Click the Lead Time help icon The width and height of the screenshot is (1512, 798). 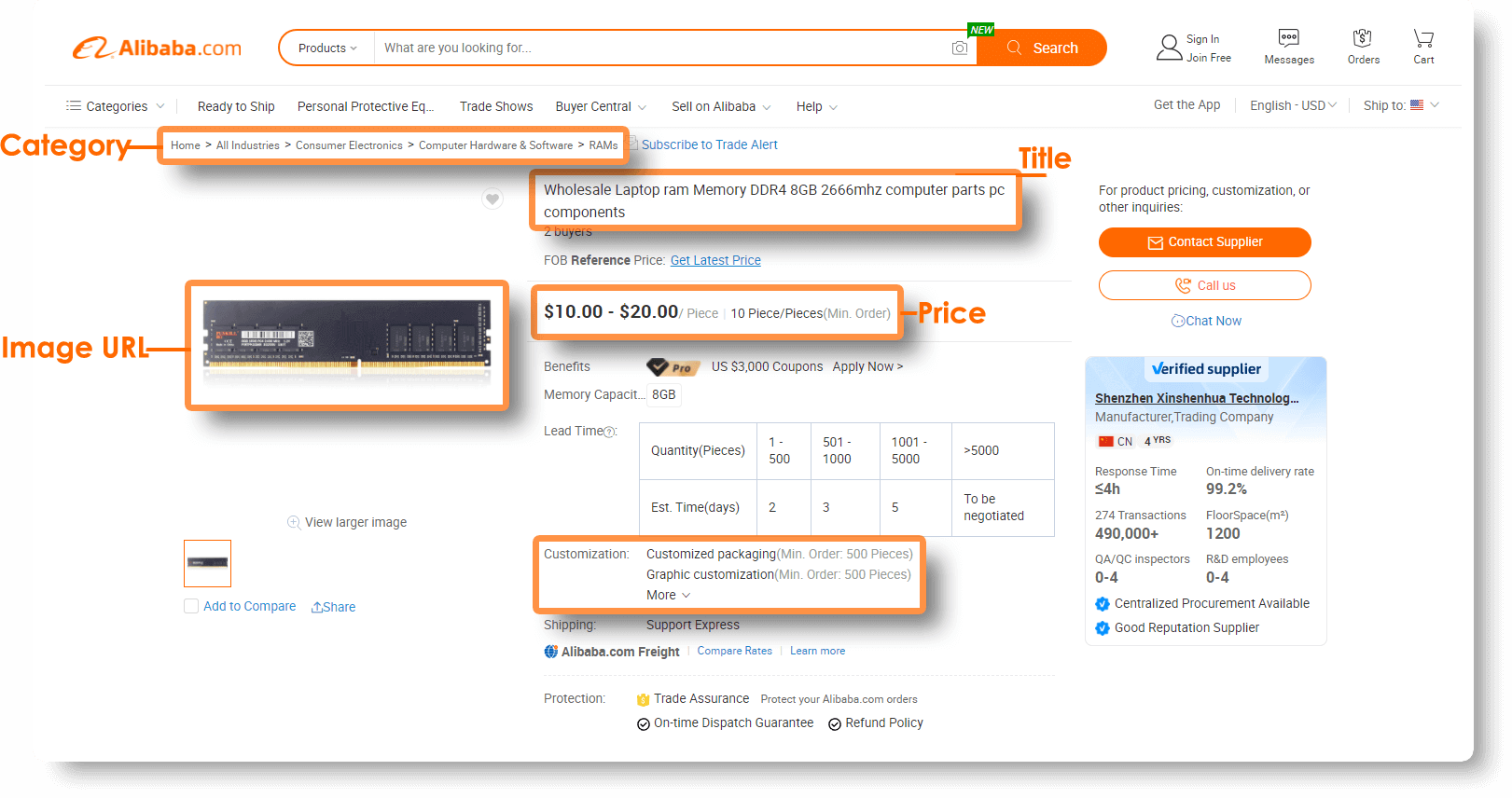[x=610, y=432]
